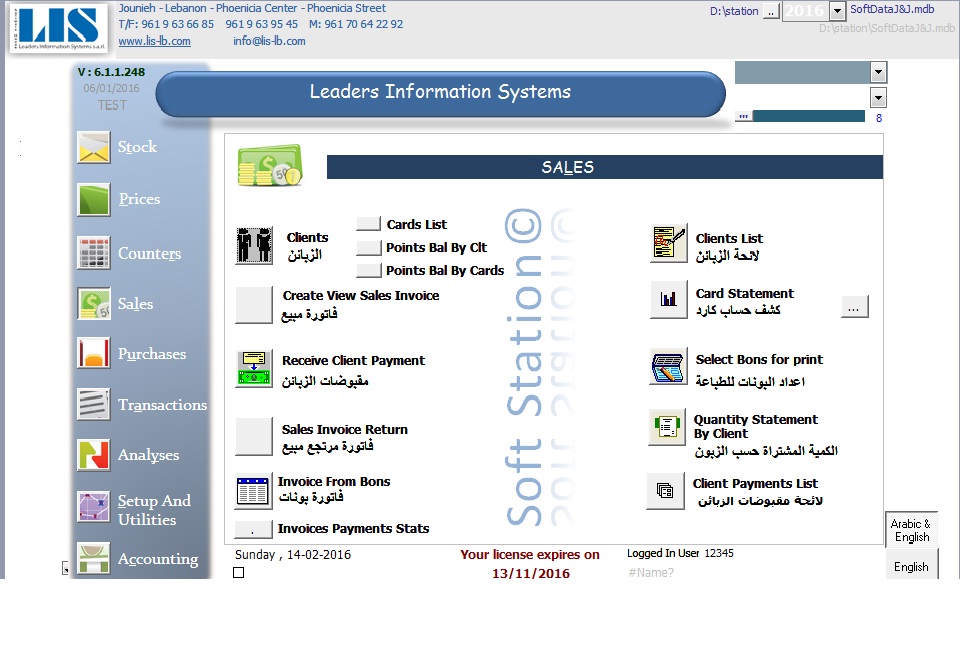The image size is (966, 648).
Task: Click the Quantity Statement By Client icon
Action: 667,426
